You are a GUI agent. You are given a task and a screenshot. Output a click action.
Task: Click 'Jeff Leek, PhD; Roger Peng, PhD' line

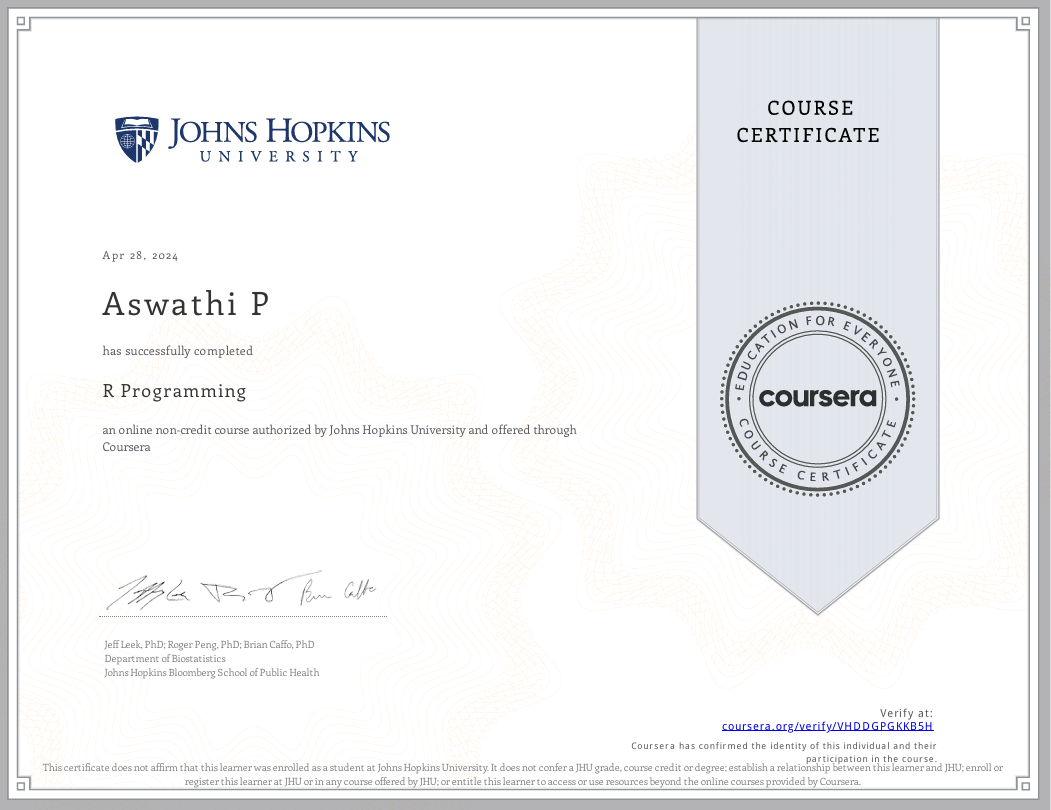209,644
